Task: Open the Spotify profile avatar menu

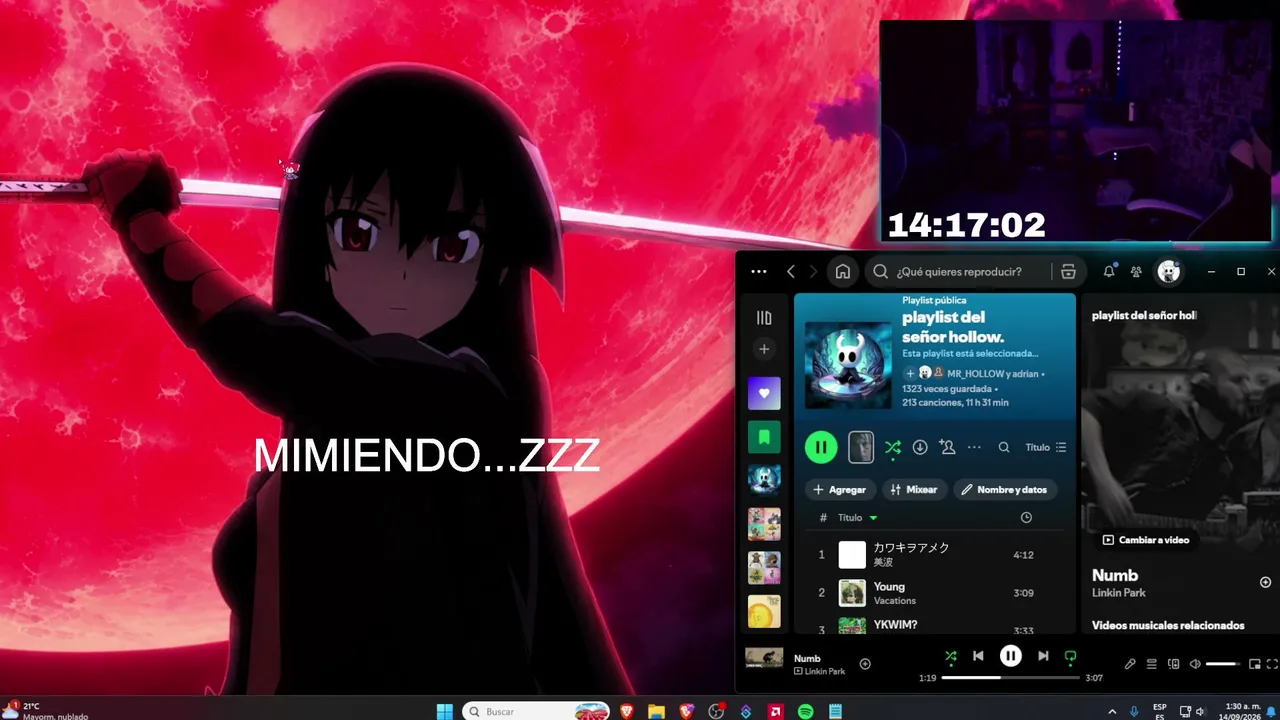Action: 1168,272
